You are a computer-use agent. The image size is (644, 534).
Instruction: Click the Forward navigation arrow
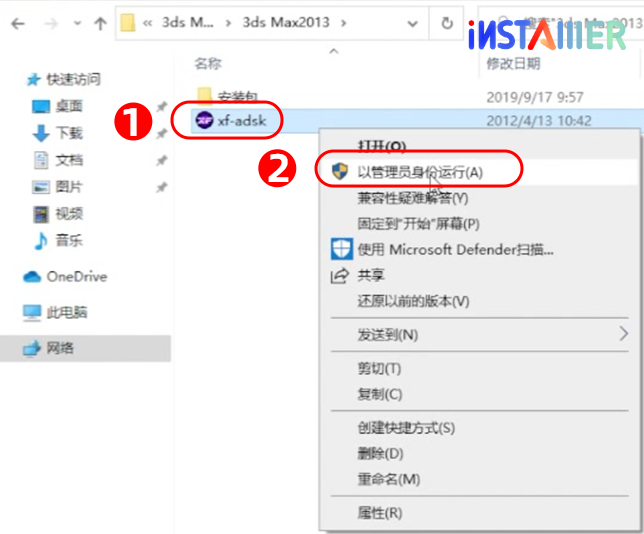click(x=51, y=23)
